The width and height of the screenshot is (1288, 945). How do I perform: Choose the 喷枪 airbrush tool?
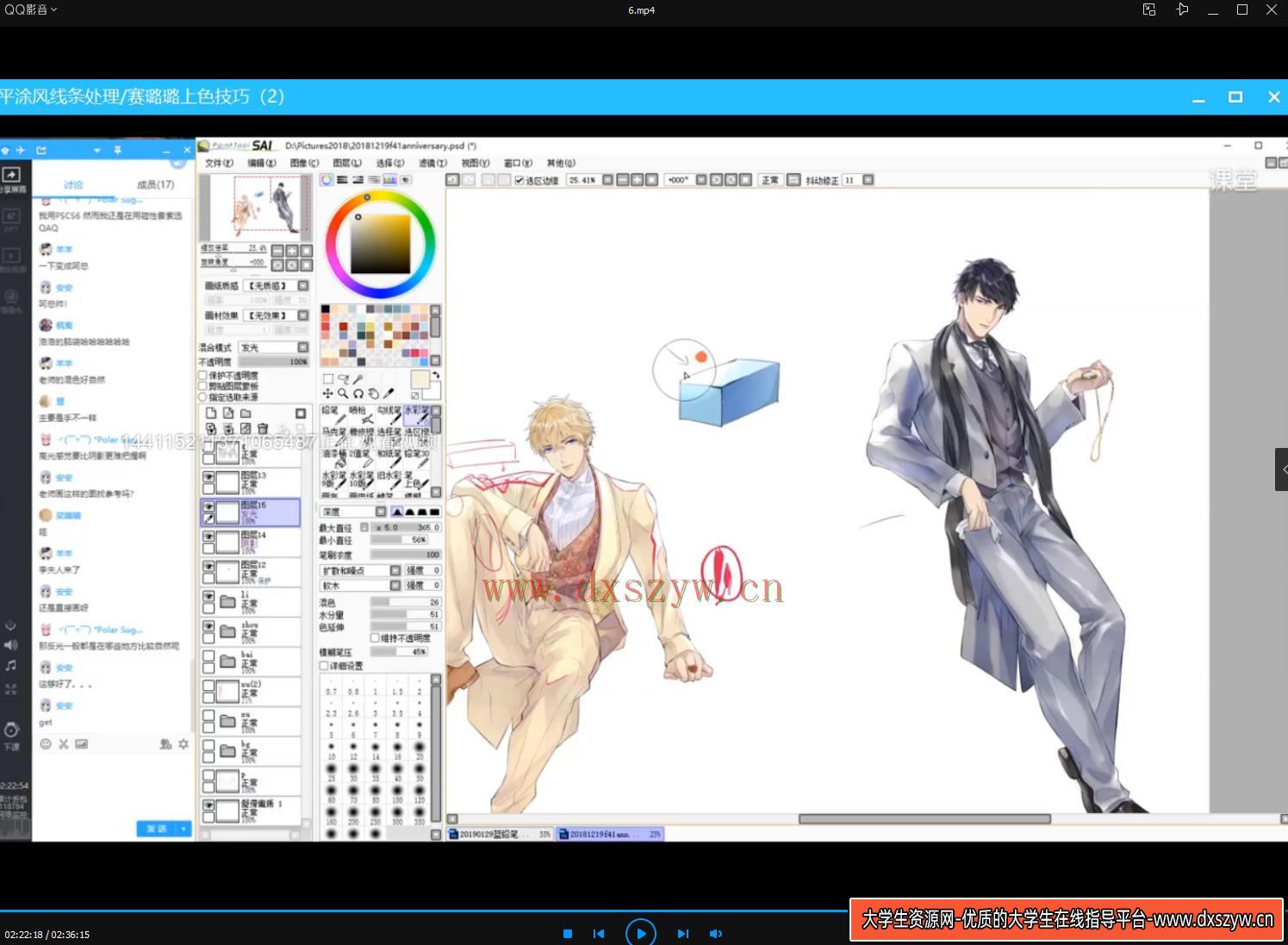point(362,415)
